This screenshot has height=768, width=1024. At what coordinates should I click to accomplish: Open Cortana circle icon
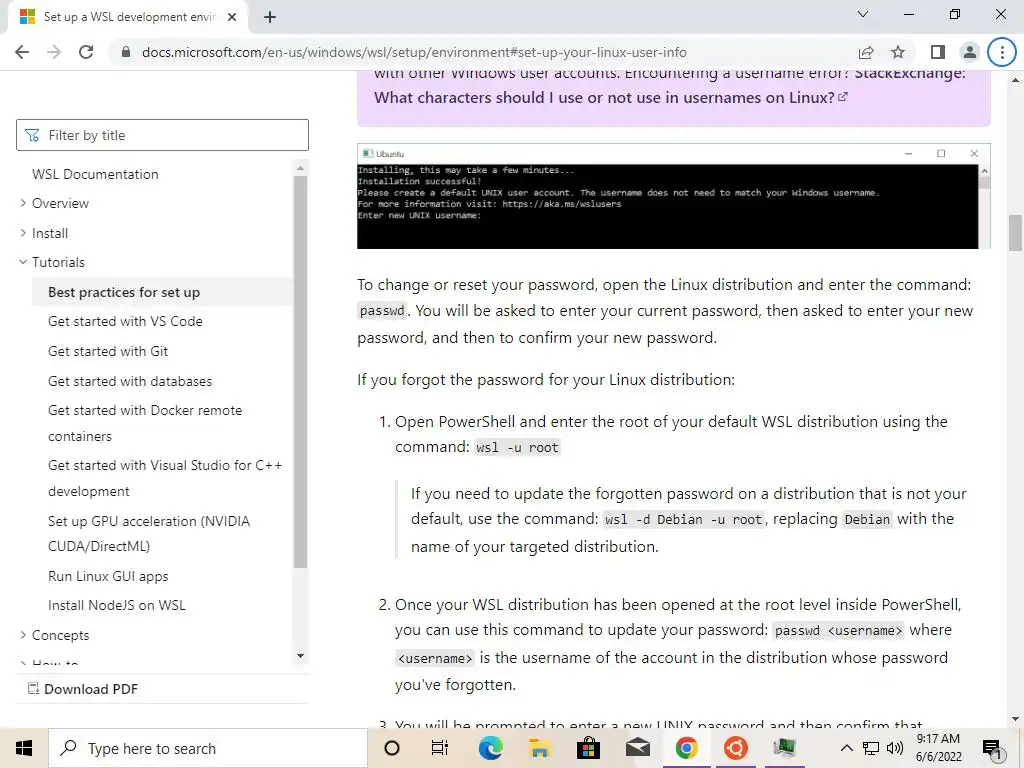[x=392, y=748]
